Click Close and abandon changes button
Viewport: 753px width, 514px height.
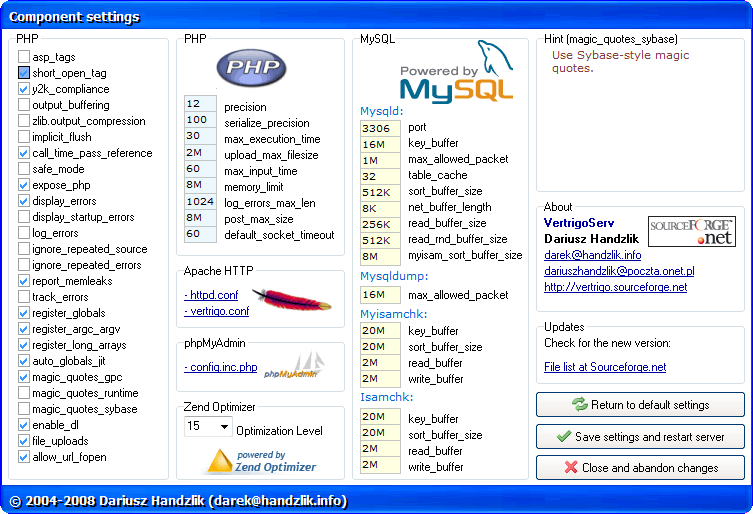pyautogui.click(x=640, y=468)
